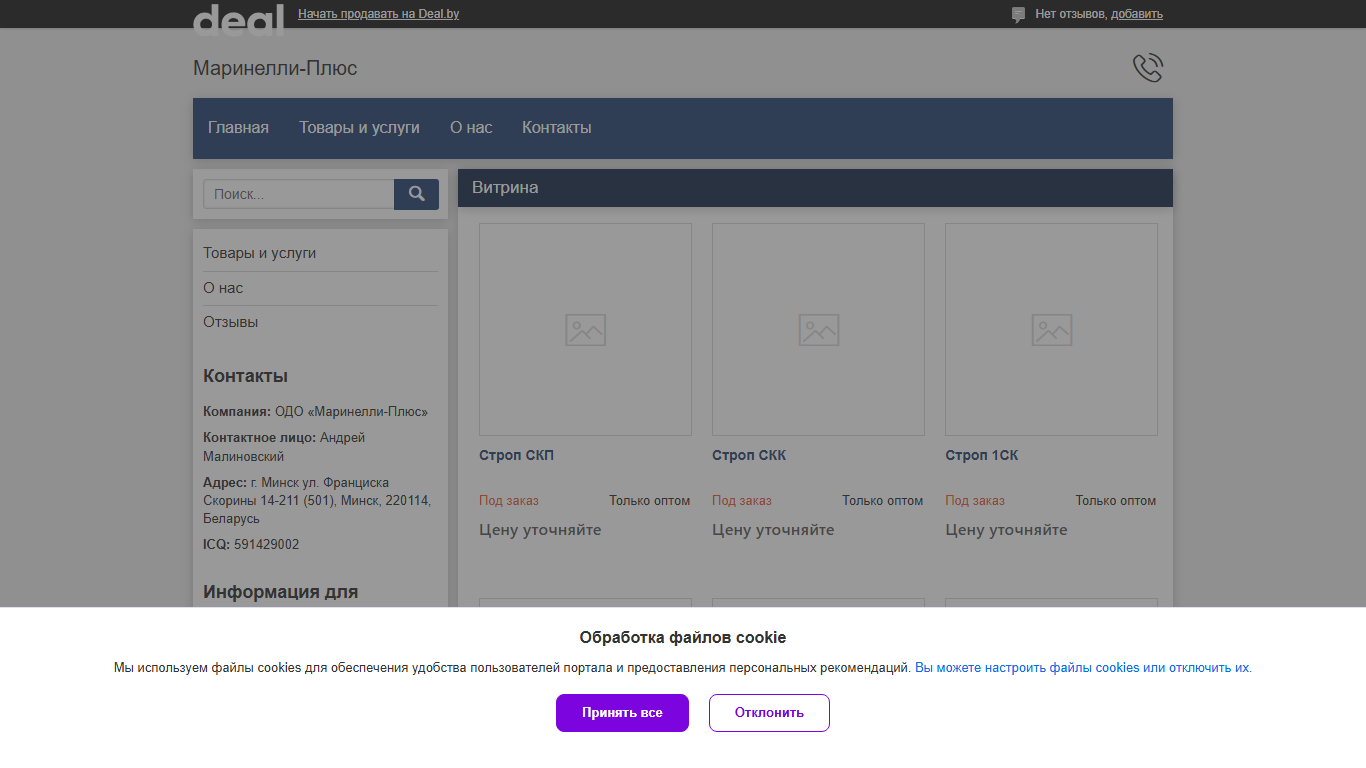1366x768 pixels.
Task: Click Только оптом under Строп СКК
Action: pos(882,501)
